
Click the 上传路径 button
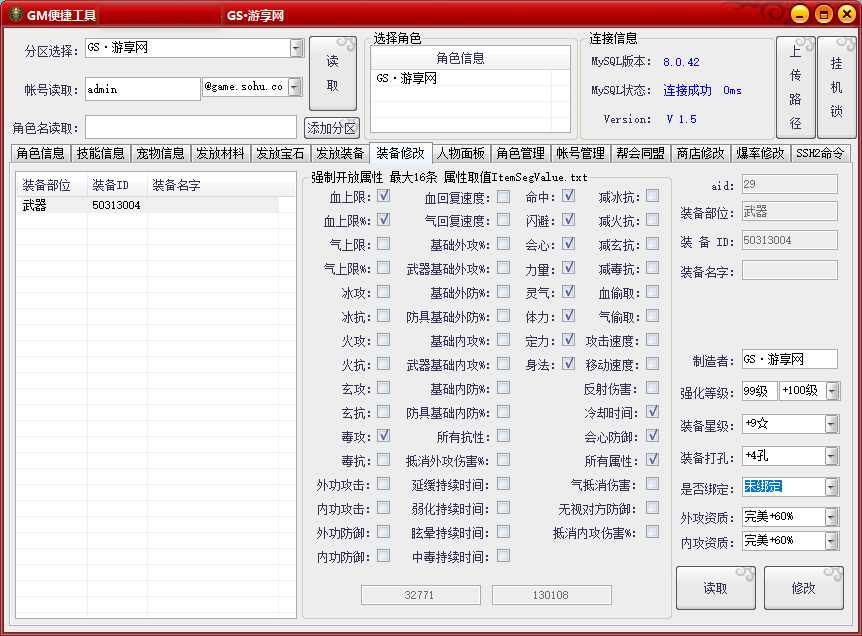[795, 88]
